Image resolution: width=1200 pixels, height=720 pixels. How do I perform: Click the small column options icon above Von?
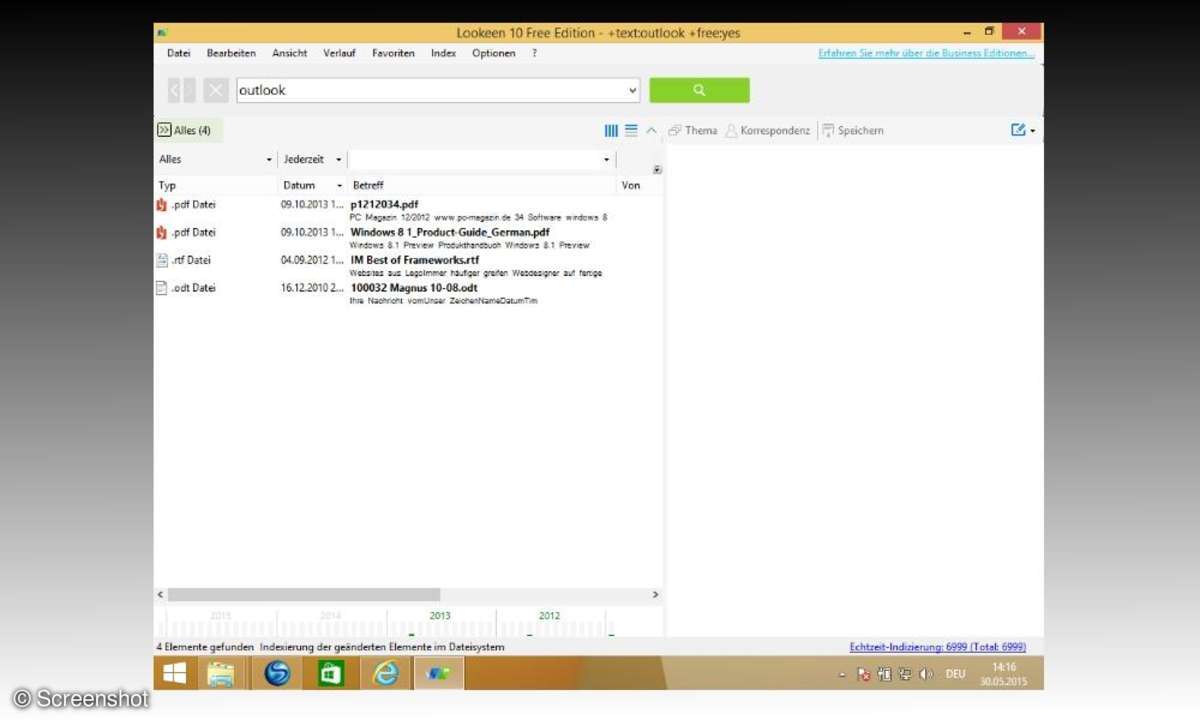pos(657,169)
